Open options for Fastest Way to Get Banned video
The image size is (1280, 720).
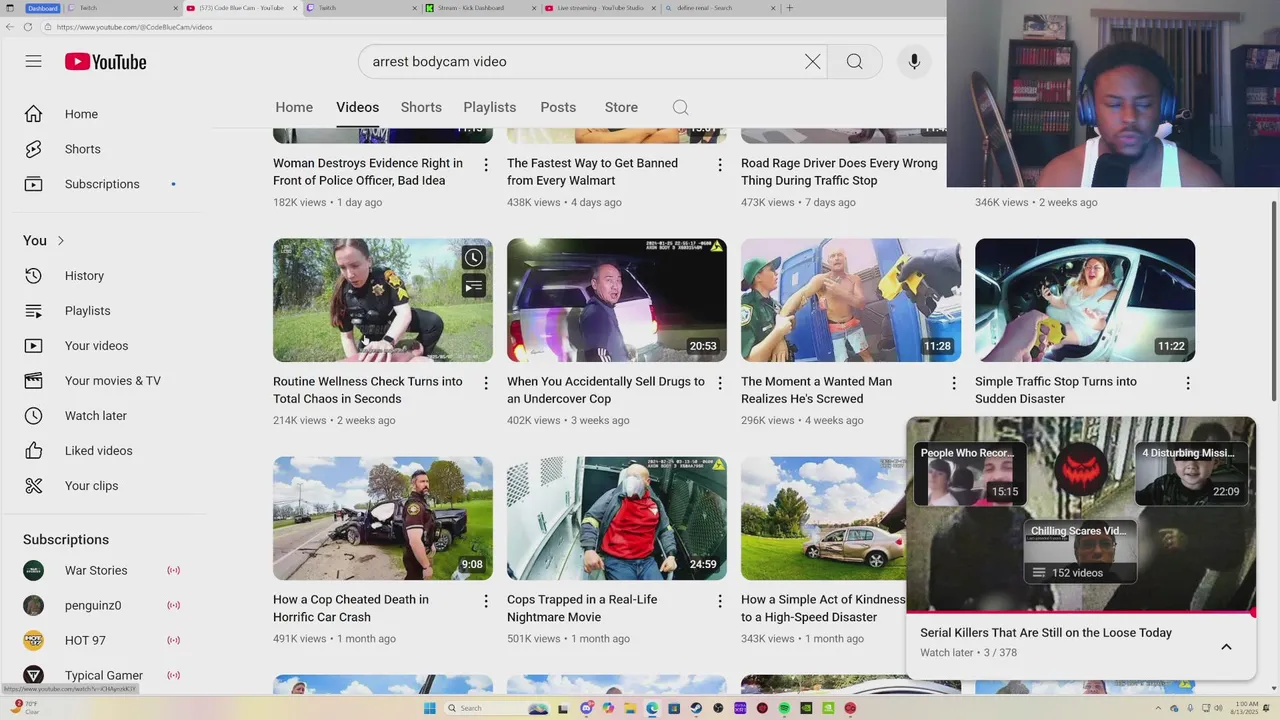coord(720,165)
